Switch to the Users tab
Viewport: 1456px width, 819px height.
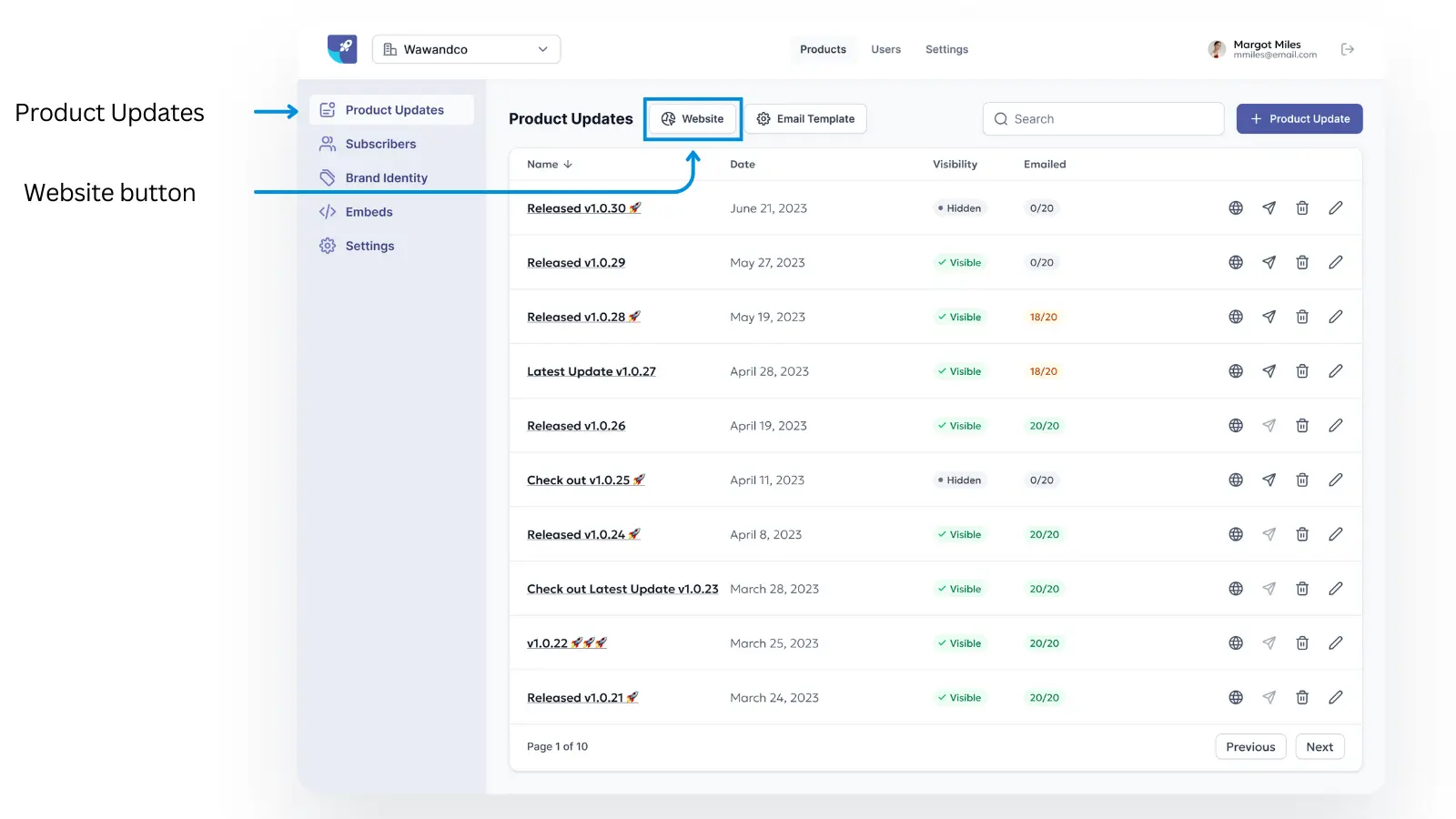tap(885, 49)
